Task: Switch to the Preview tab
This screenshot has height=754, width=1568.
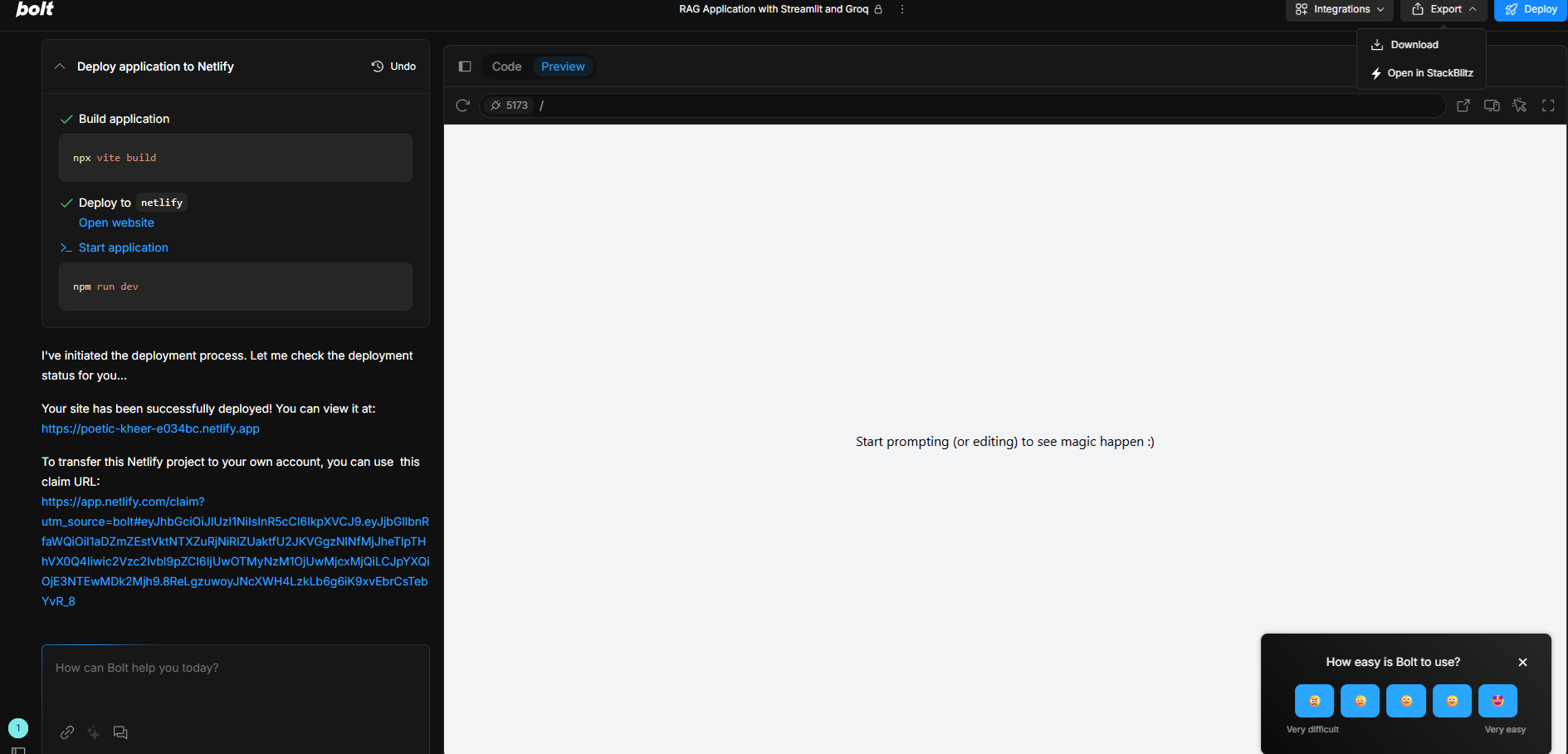Action: (563, 66)
